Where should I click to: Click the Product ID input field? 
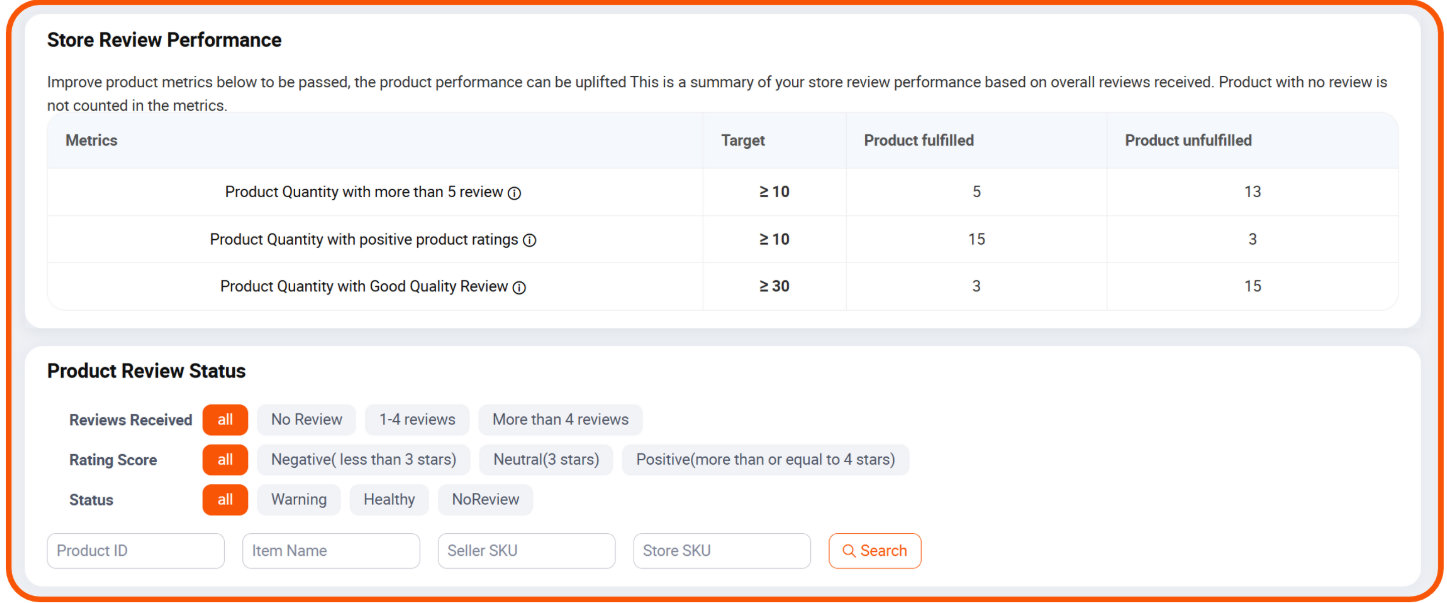point(136,551)
